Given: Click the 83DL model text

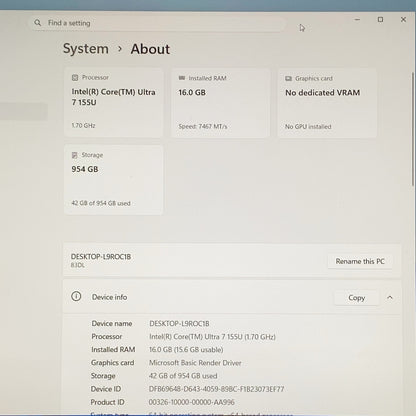Looking at the screenshot, I should [x=77, y=265].
